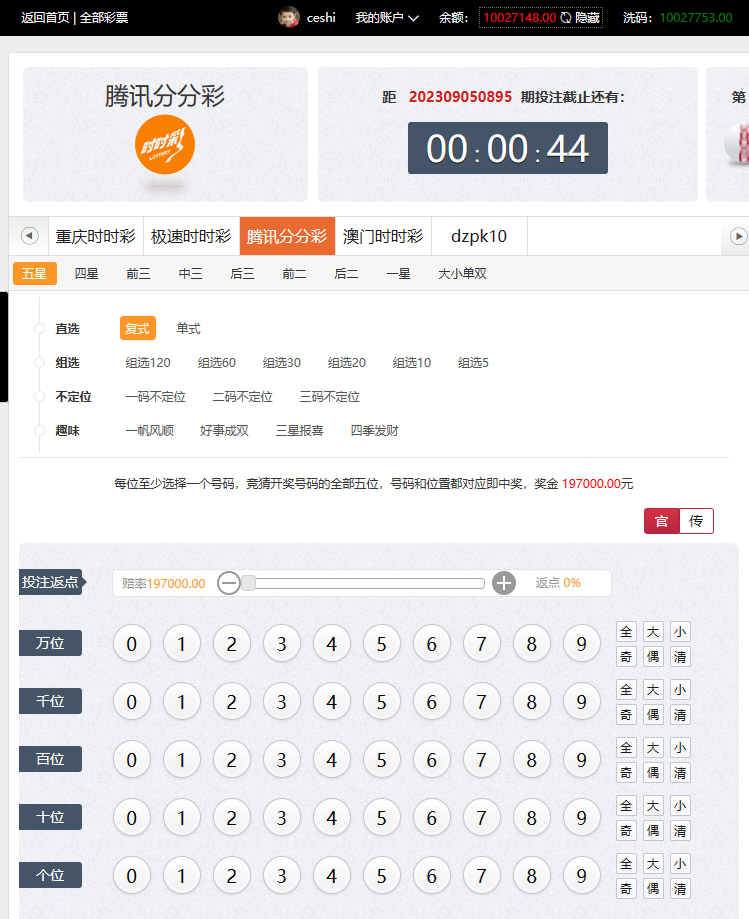The height and width of the screenshot is (919, 749).
Task: Choose 组选5 option
Action: (x=474, y=363)
